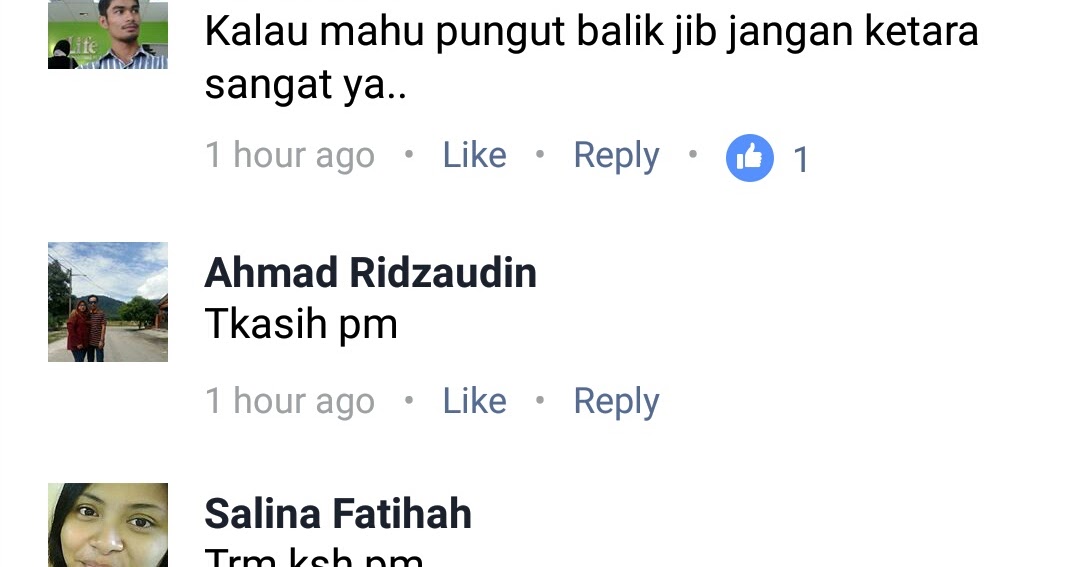This screenshot has width=1080, height=567.
Task: Open Salina Fatihah's profile name link
Action: click(x=338, y=513)
